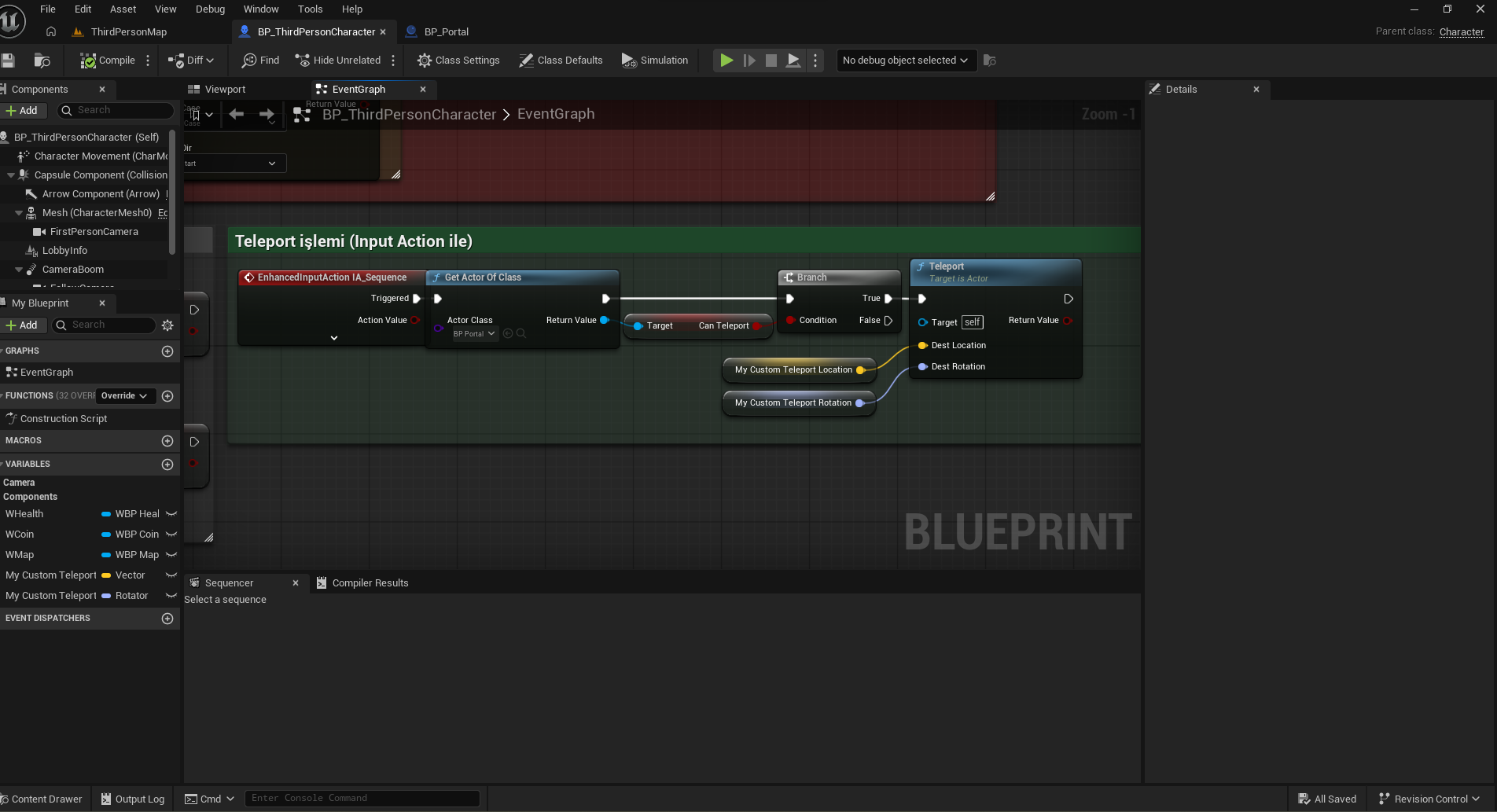Toggle visibility eye for WMap variable
Screen dimensions: 1497x812
click(x=171, y=555)
